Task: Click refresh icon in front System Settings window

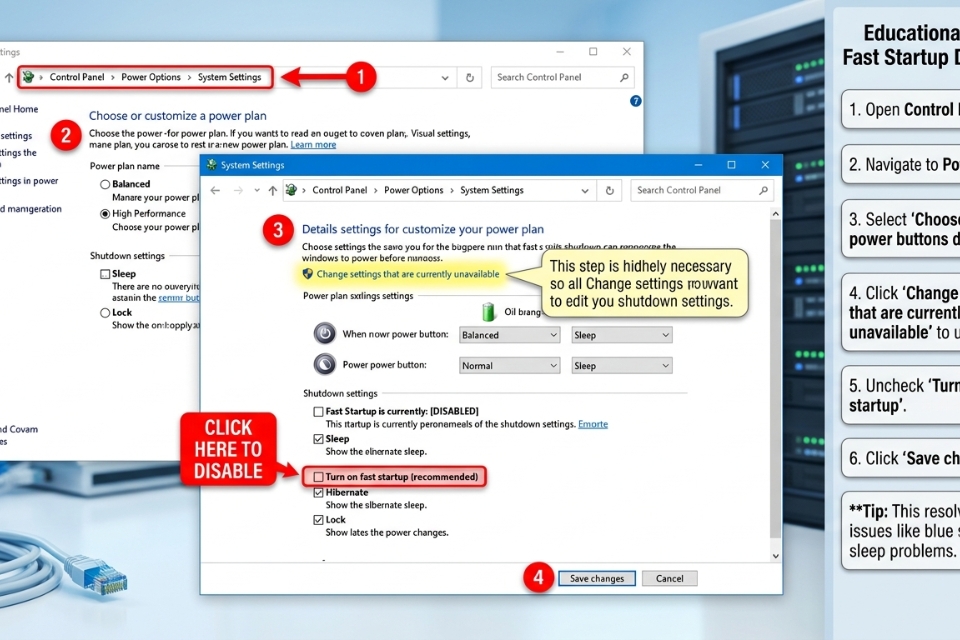Action: (610, 190)
